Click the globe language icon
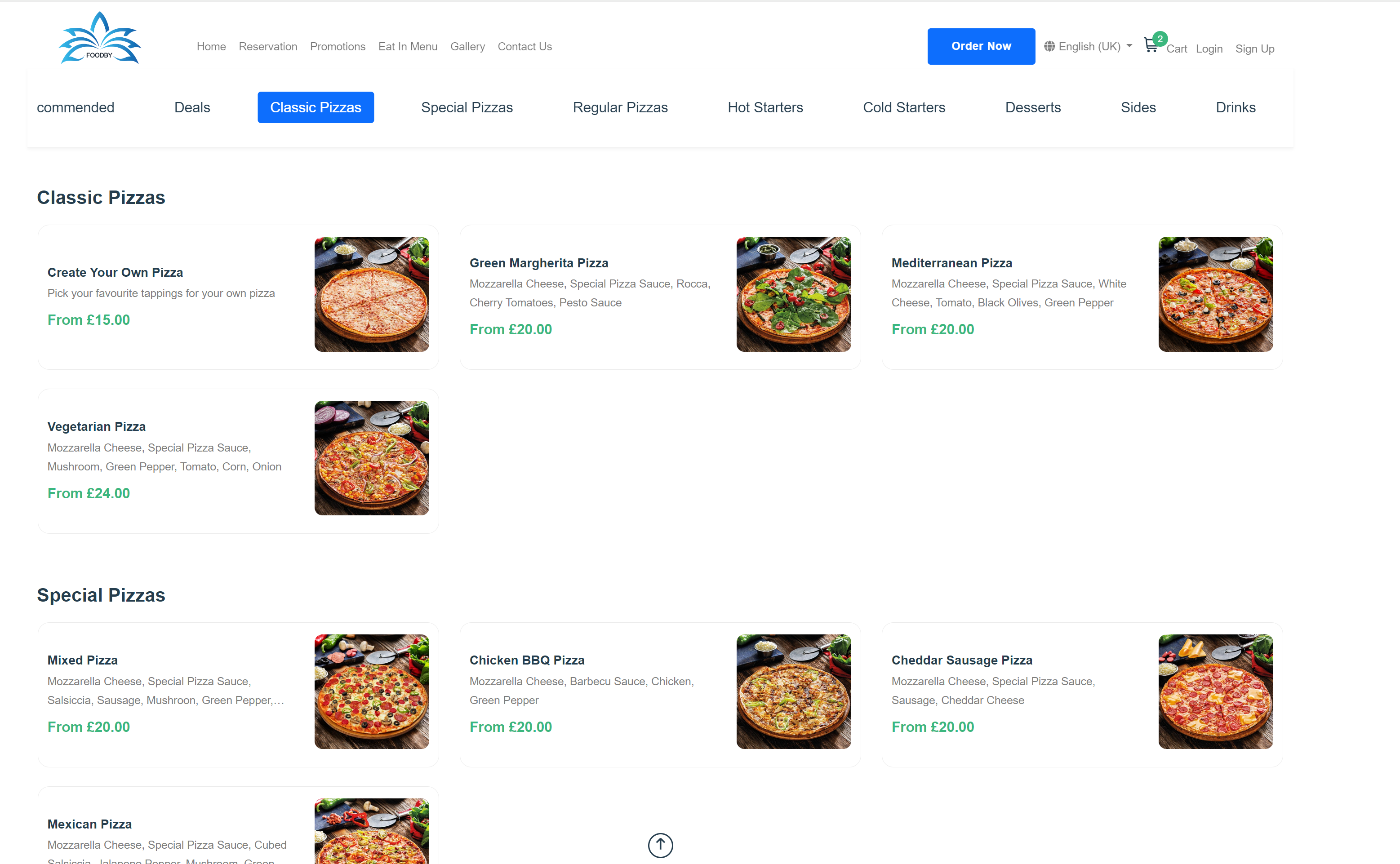 (1049, 46)
